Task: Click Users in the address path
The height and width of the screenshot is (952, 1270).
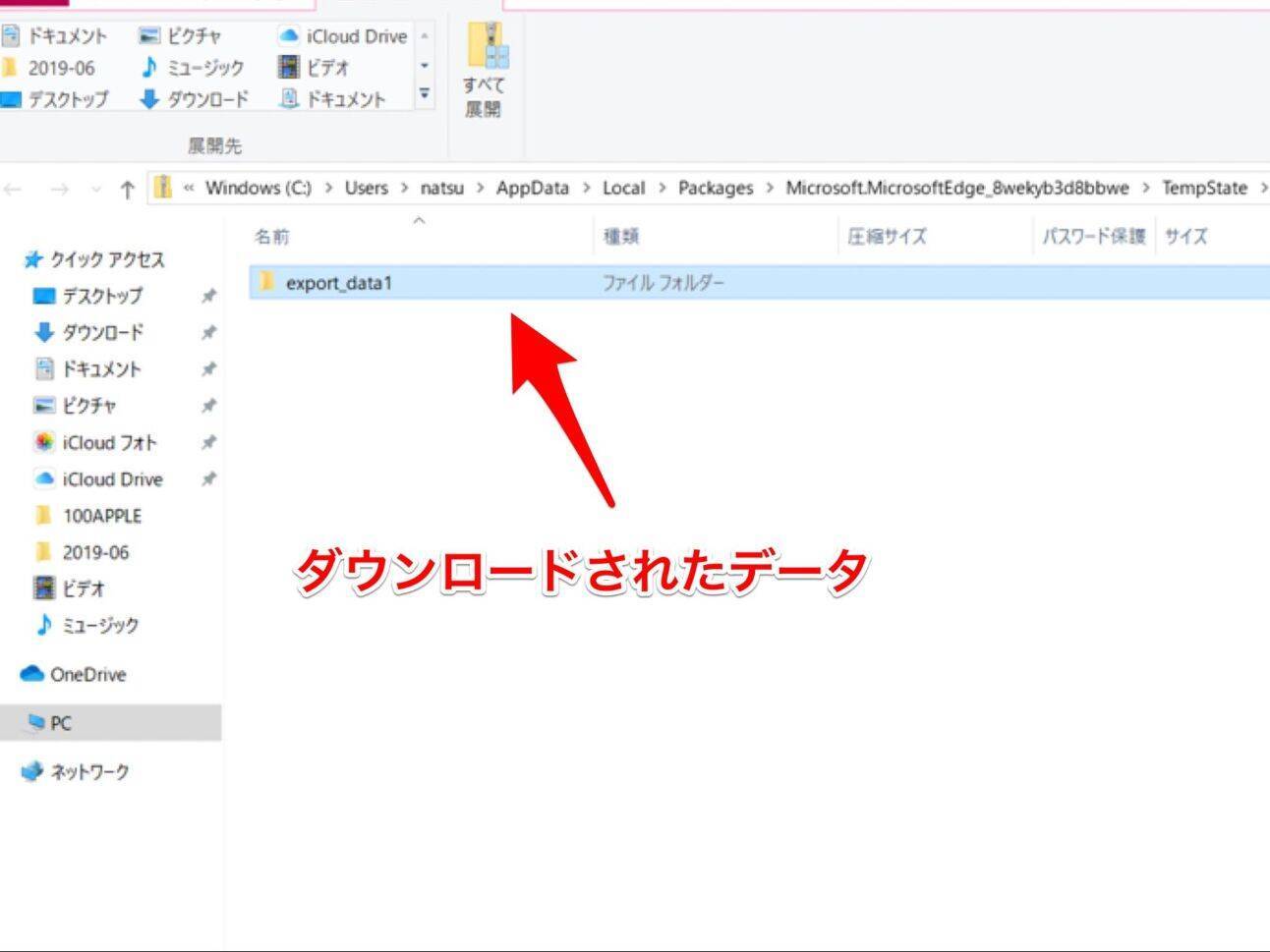Action: click(x=366, y=188)
